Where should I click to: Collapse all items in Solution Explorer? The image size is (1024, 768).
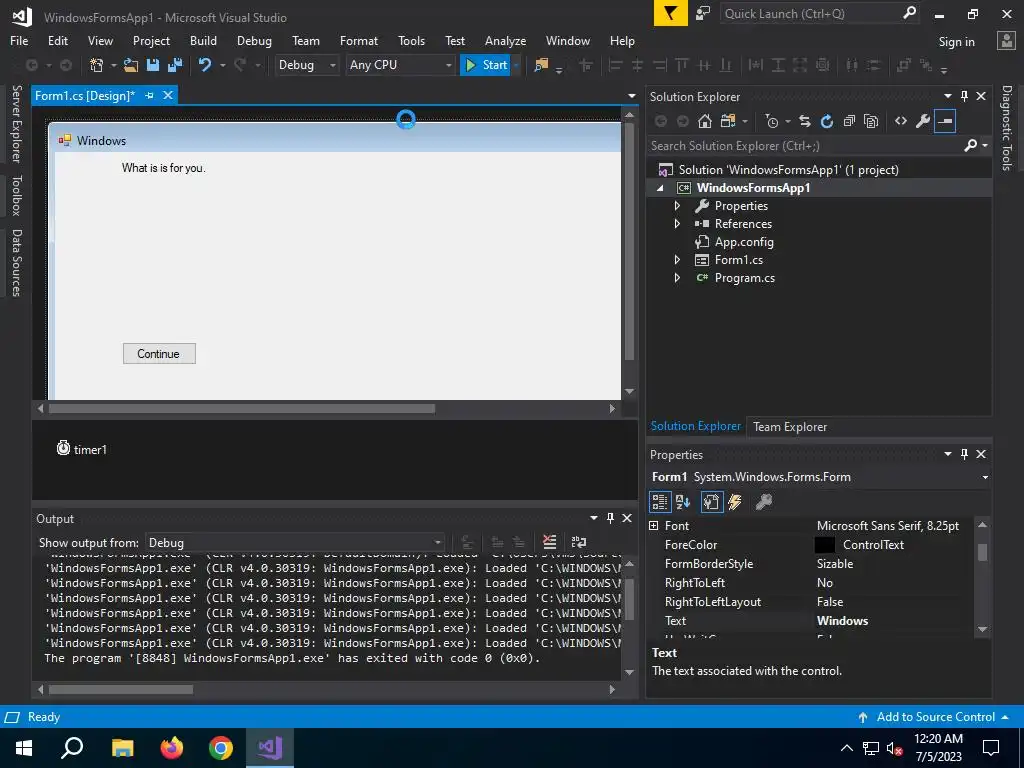click(849, 121)
